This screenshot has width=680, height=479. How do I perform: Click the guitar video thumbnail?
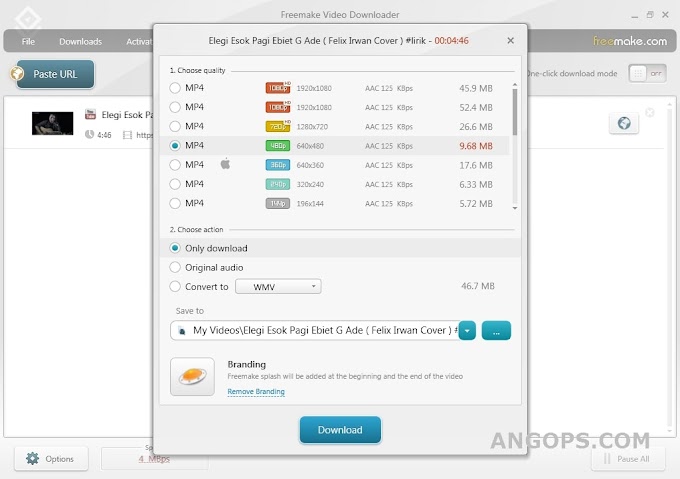point(52,123)
